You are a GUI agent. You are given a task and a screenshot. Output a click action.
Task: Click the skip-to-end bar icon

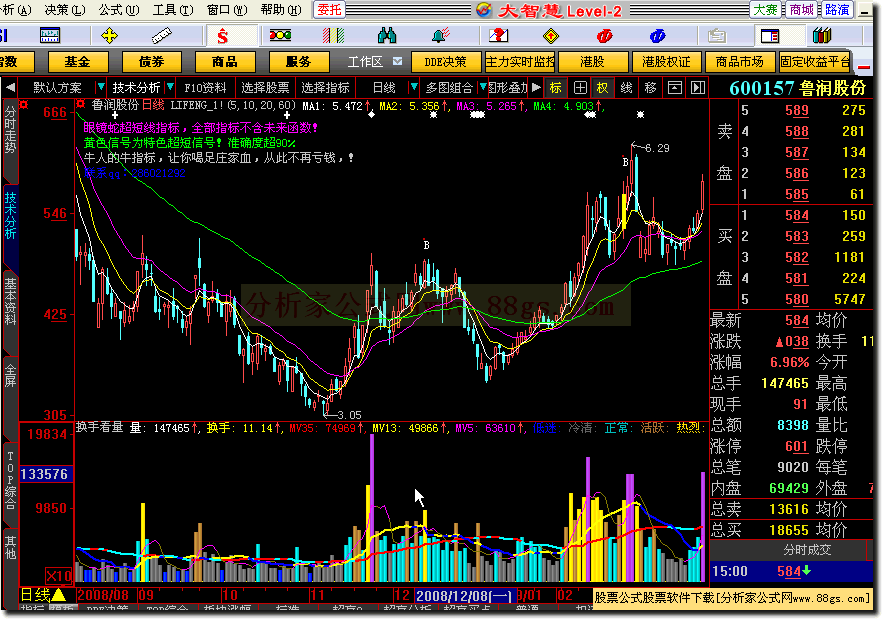coord(698,88)
